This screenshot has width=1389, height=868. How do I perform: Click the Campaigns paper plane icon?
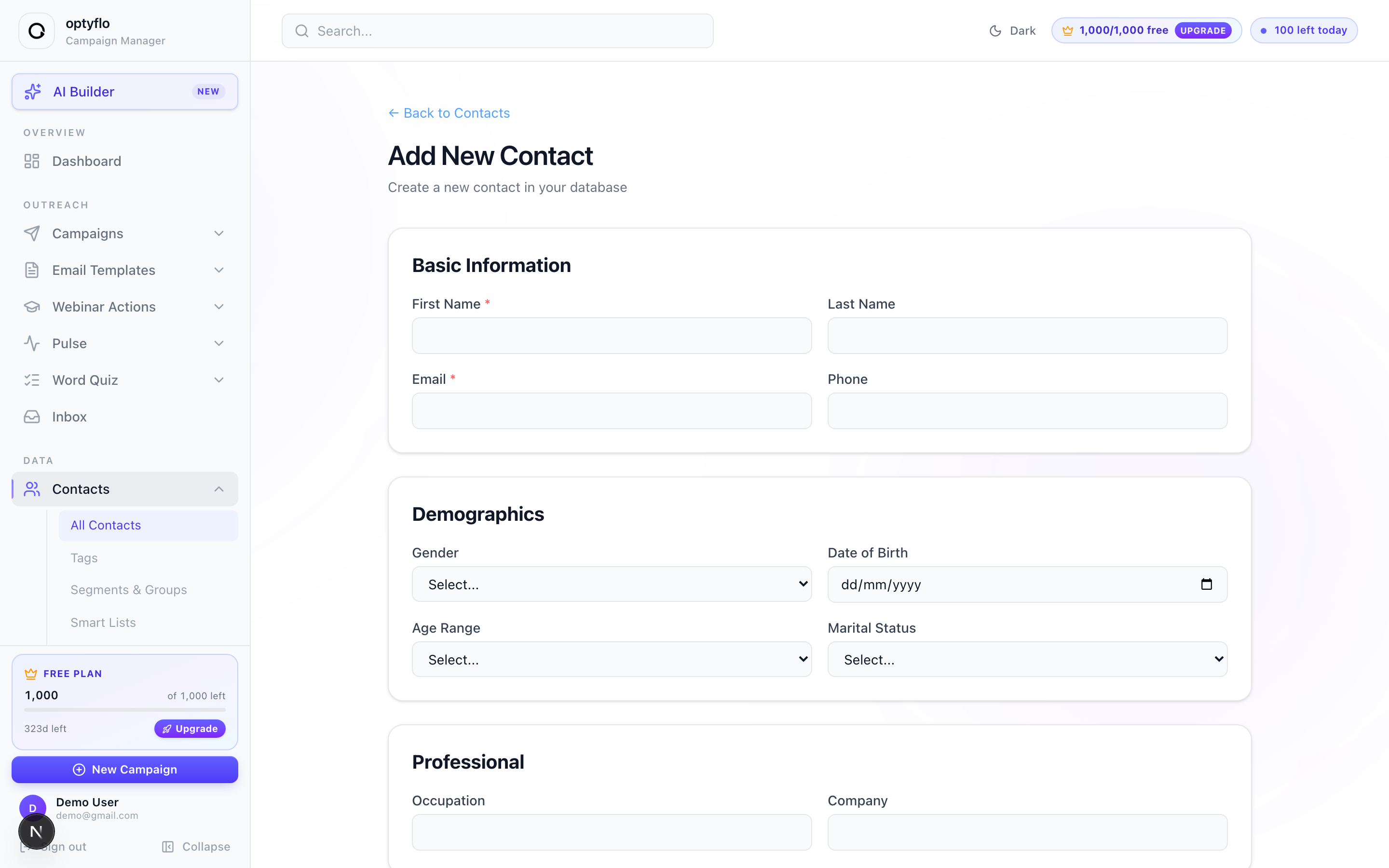[x=32, y=234]
